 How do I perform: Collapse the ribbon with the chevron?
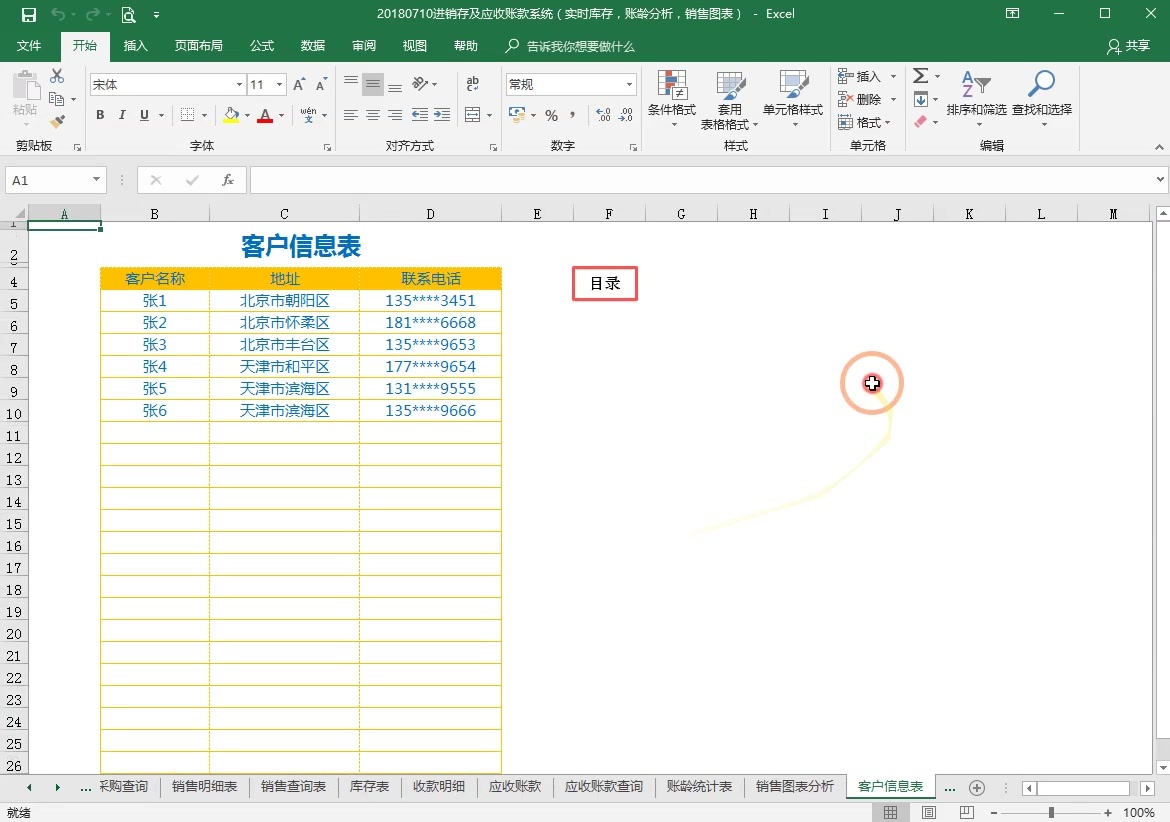(x=1159, y=147)
